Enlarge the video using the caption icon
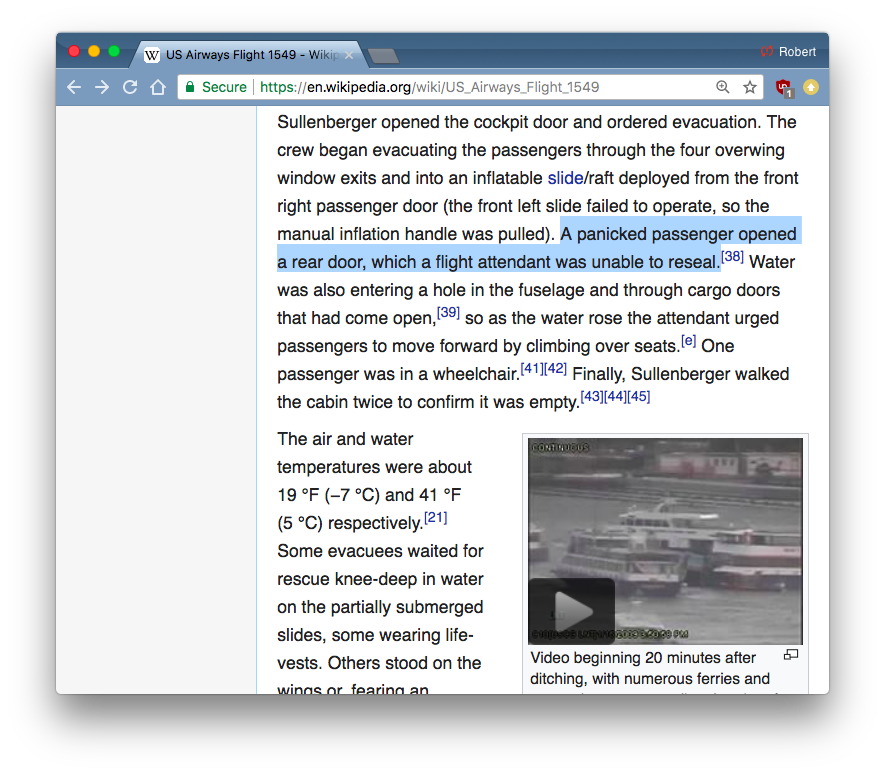Screen dimensions: 885x774 791,655
